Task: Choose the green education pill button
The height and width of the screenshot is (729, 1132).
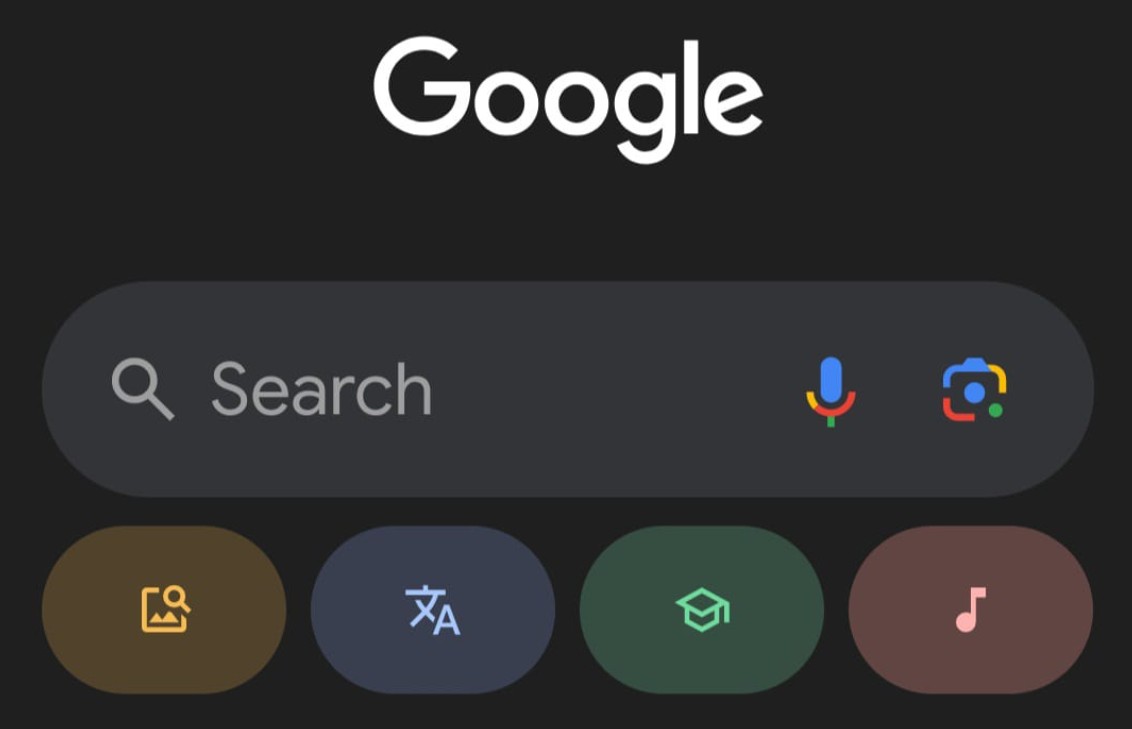Action: pyautogui.click(x=702, y=610)
